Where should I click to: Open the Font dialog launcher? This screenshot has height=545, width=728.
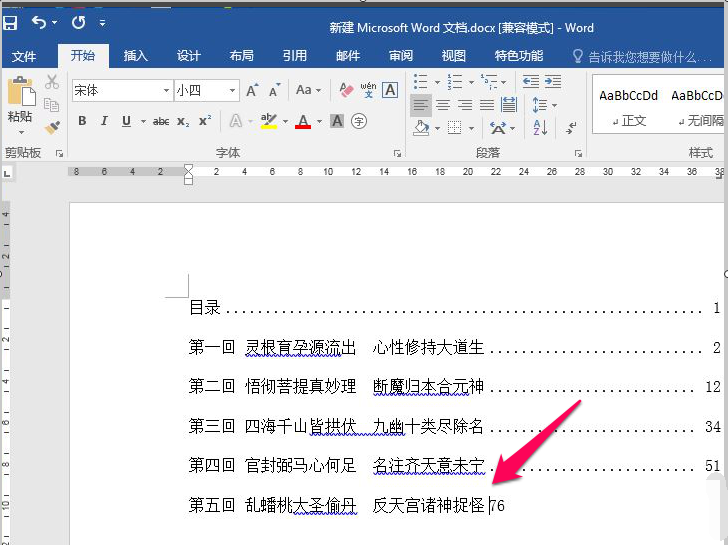pos(397,153)
